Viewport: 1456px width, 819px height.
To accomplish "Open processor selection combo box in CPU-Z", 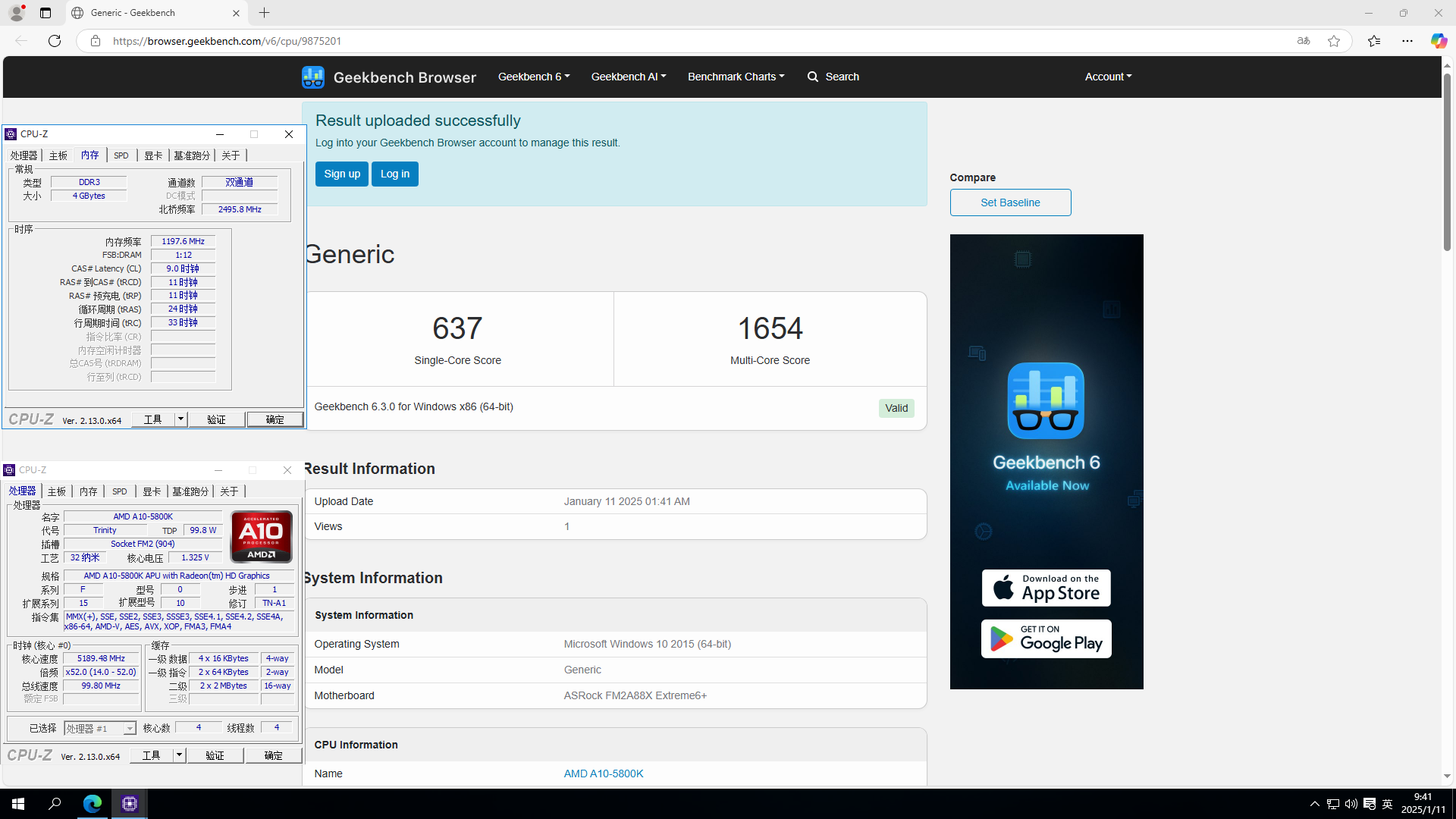I will pyautogui.click(x=100, y=728).
